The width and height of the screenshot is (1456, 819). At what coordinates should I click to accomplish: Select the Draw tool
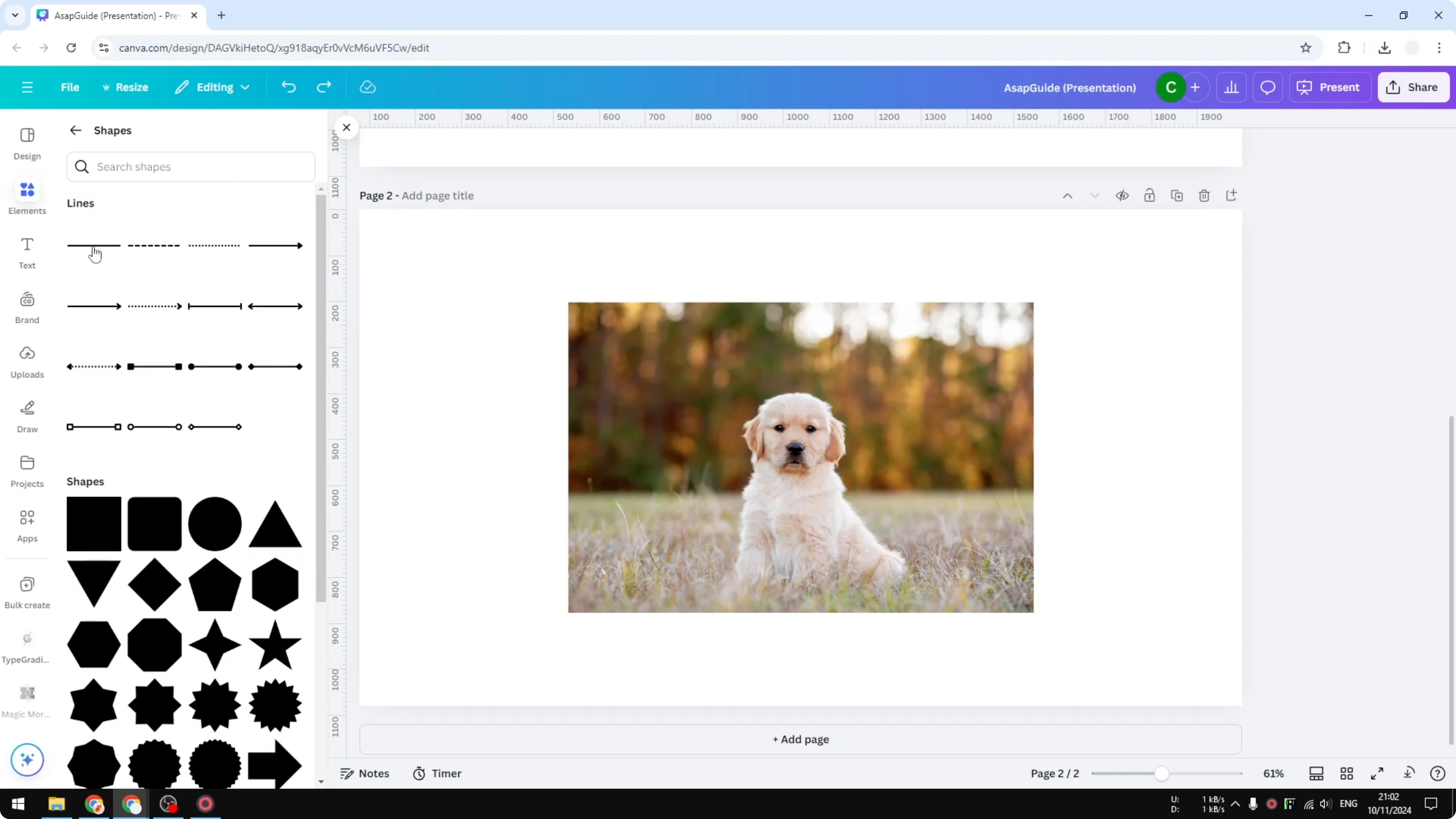(27, 417)
